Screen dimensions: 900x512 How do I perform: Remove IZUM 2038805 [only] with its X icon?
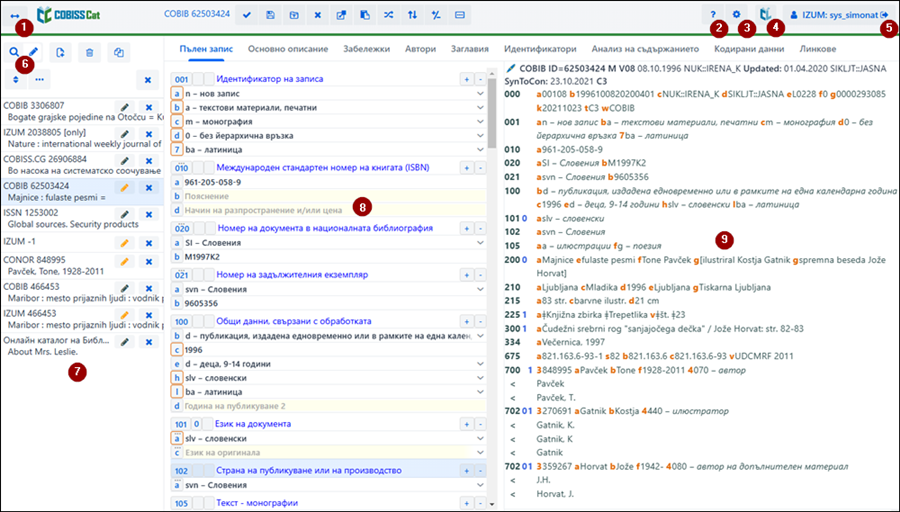pyautogui.click(x=149, y=134)
